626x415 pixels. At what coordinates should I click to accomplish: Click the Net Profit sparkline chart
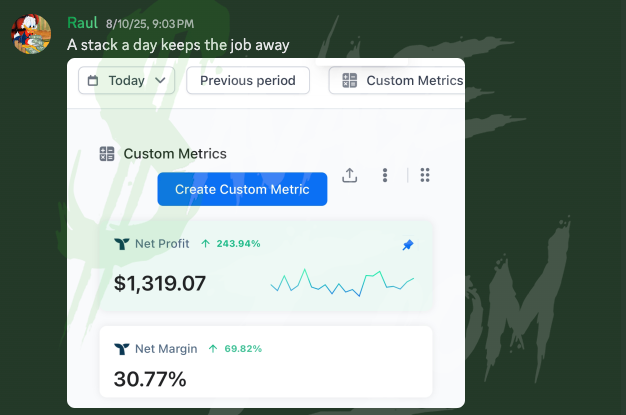[342, 283]
